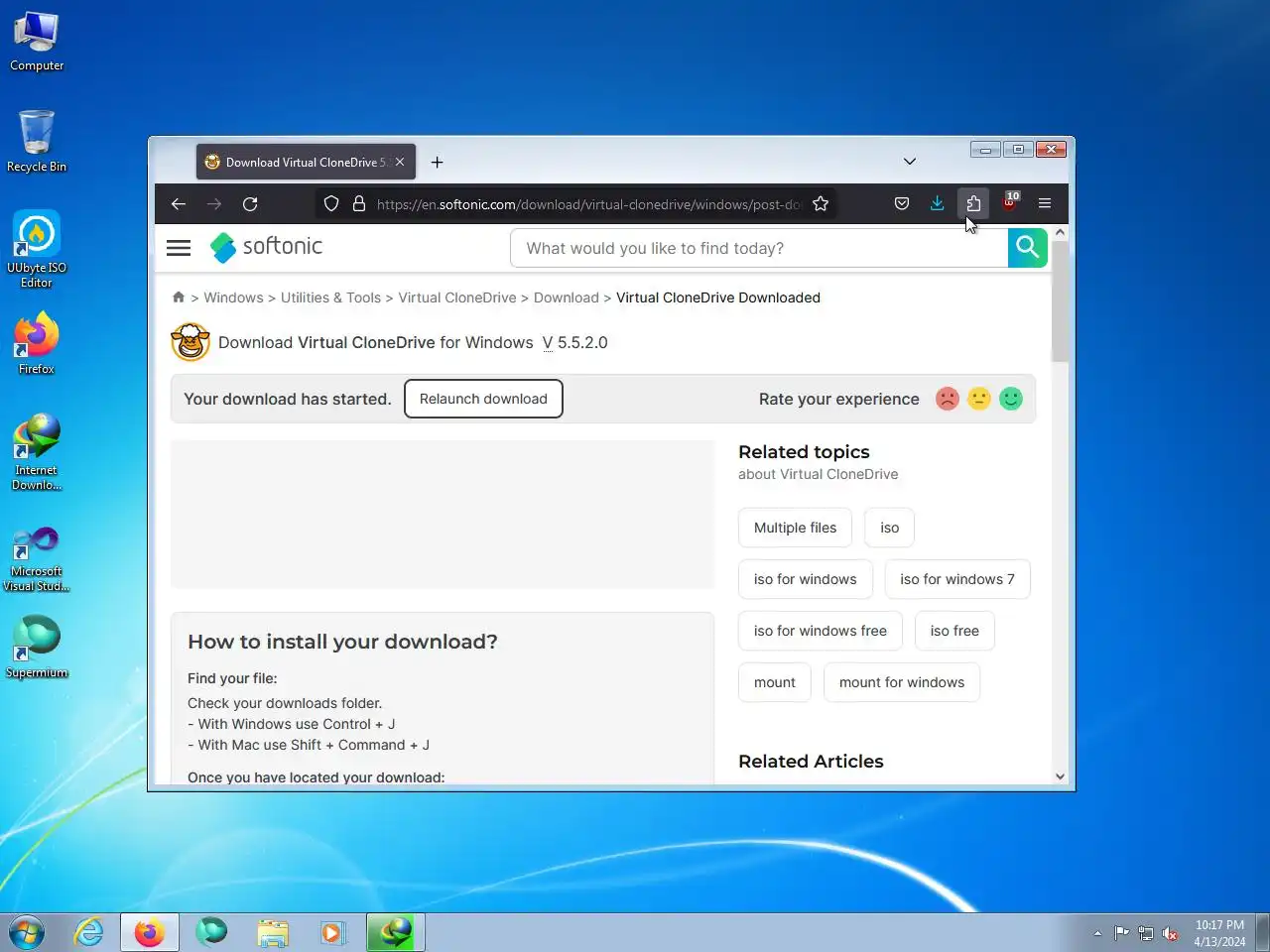The height and width of the screenshot is (952, 1270).
Task: Open the Extensions puzzle icon
Action: tap(973, 204)
